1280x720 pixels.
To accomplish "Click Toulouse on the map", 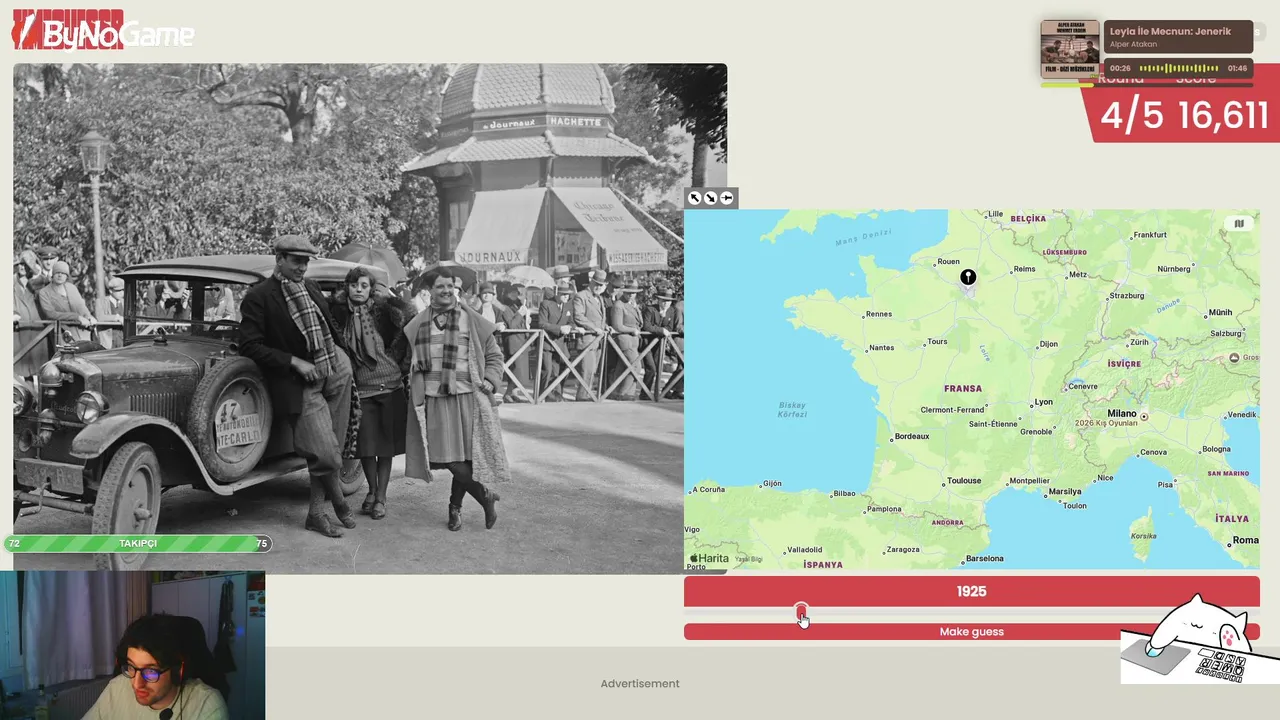I will click(x=964, y=480).
